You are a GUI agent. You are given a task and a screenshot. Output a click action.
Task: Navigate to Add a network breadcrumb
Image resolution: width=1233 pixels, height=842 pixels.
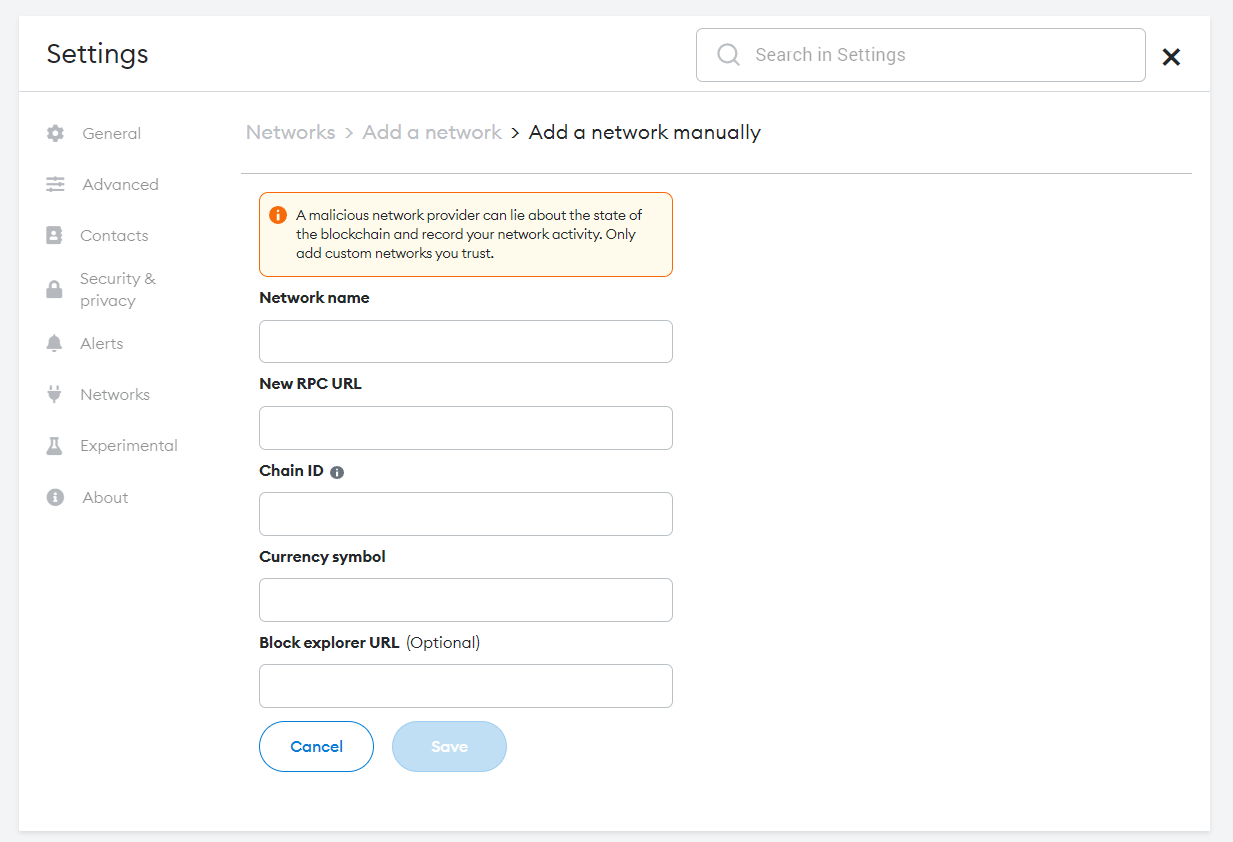[432, 132]
